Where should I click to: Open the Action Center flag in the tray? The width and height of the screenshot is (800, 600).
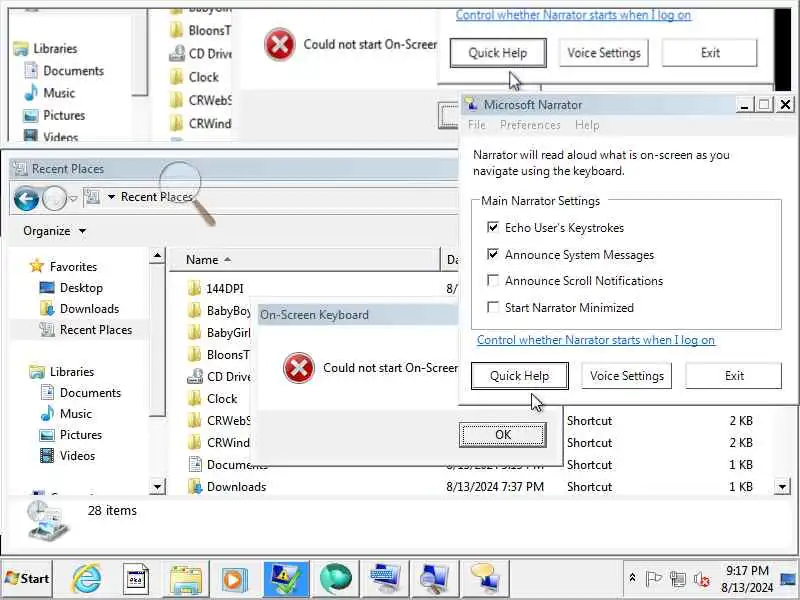(654, 579)
